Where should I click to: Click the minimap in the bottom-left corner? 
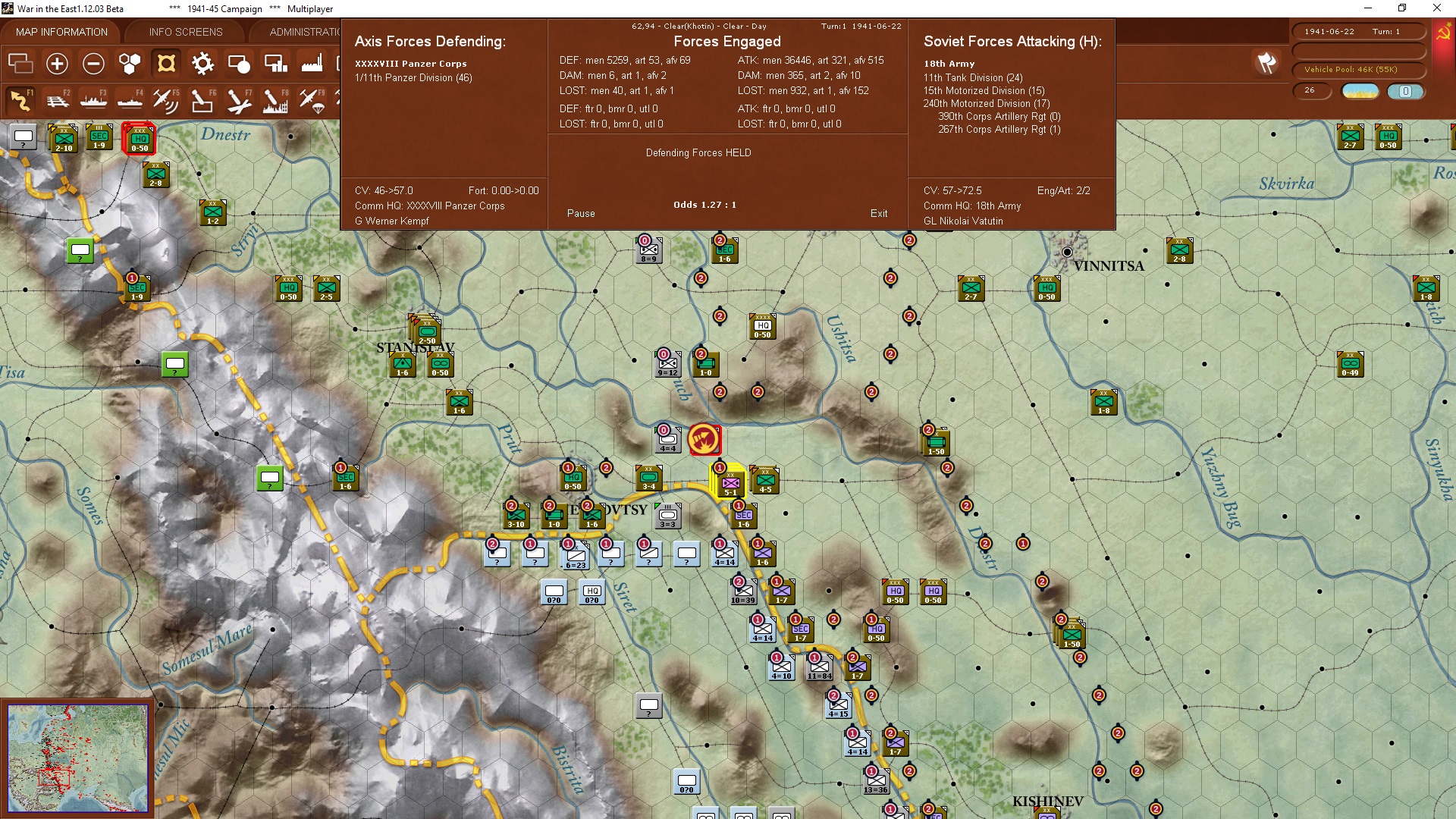[x=78, y=758]
